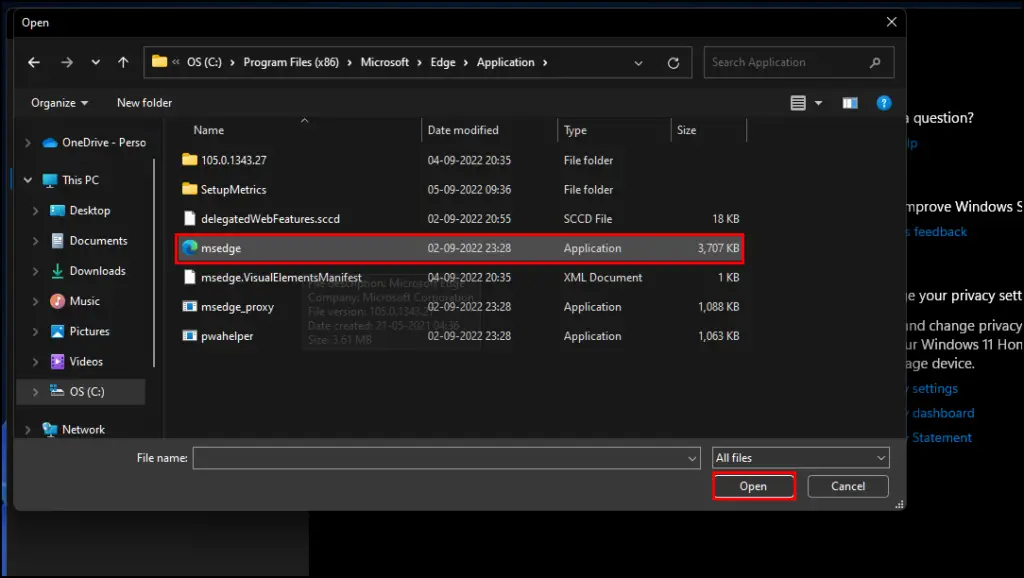Screen dimensions: 1024x578
Task: Select the msedge_proxy application
Action: [x=460, y=307]
